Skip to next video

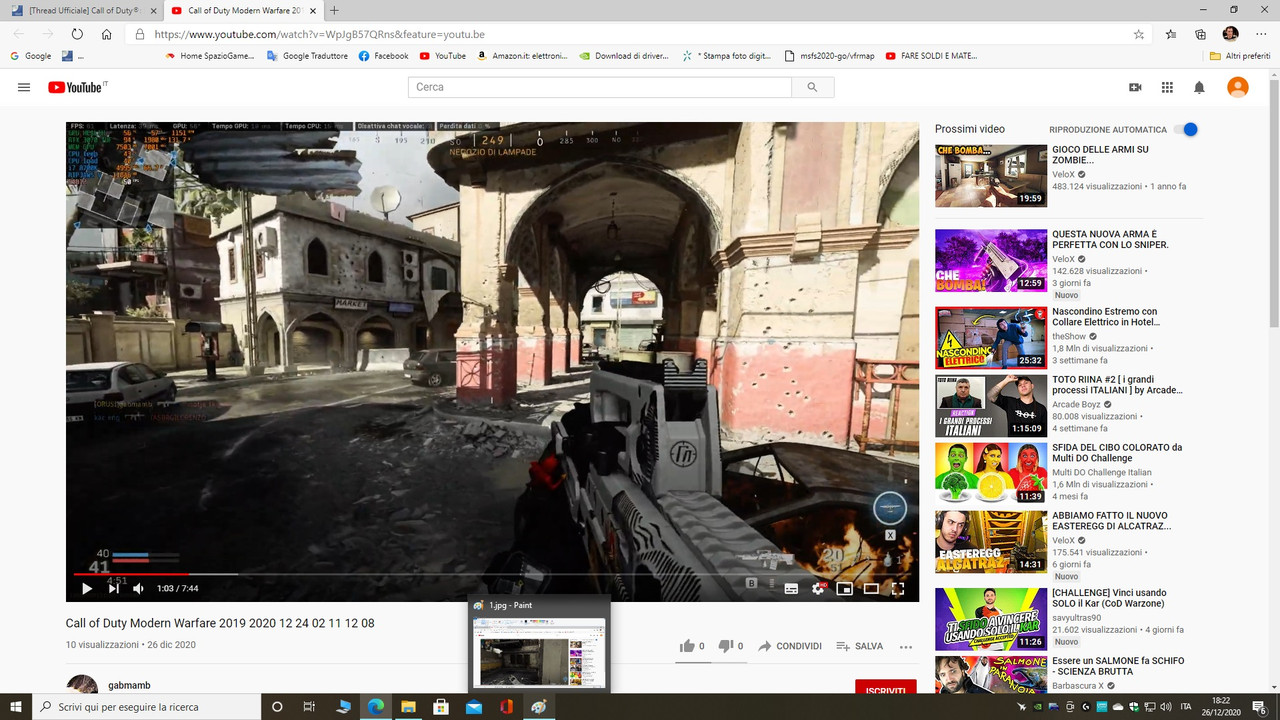click(x=113, y=589)
